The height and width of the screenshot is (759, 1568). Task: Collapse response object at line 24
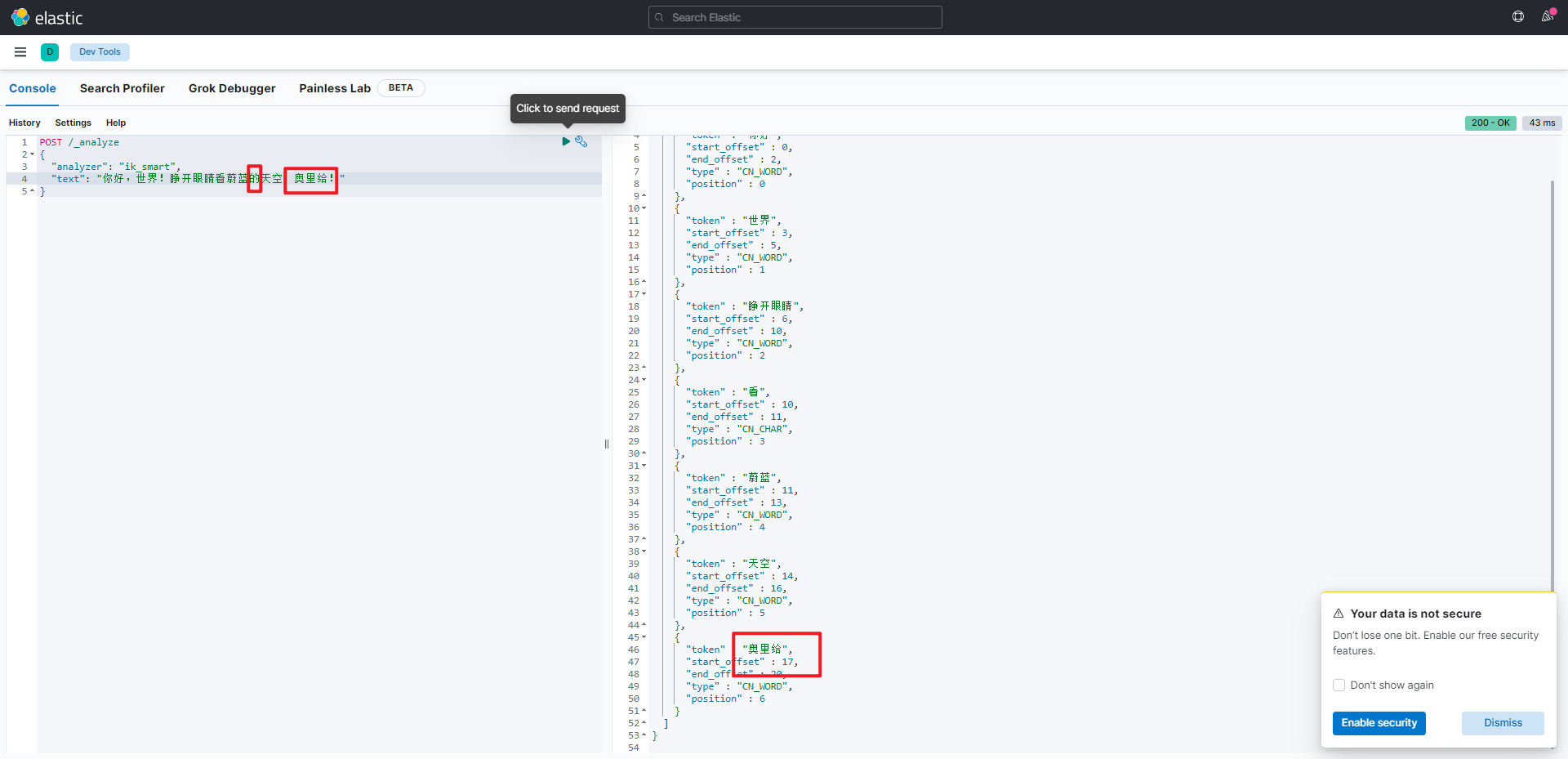(644, 380)
